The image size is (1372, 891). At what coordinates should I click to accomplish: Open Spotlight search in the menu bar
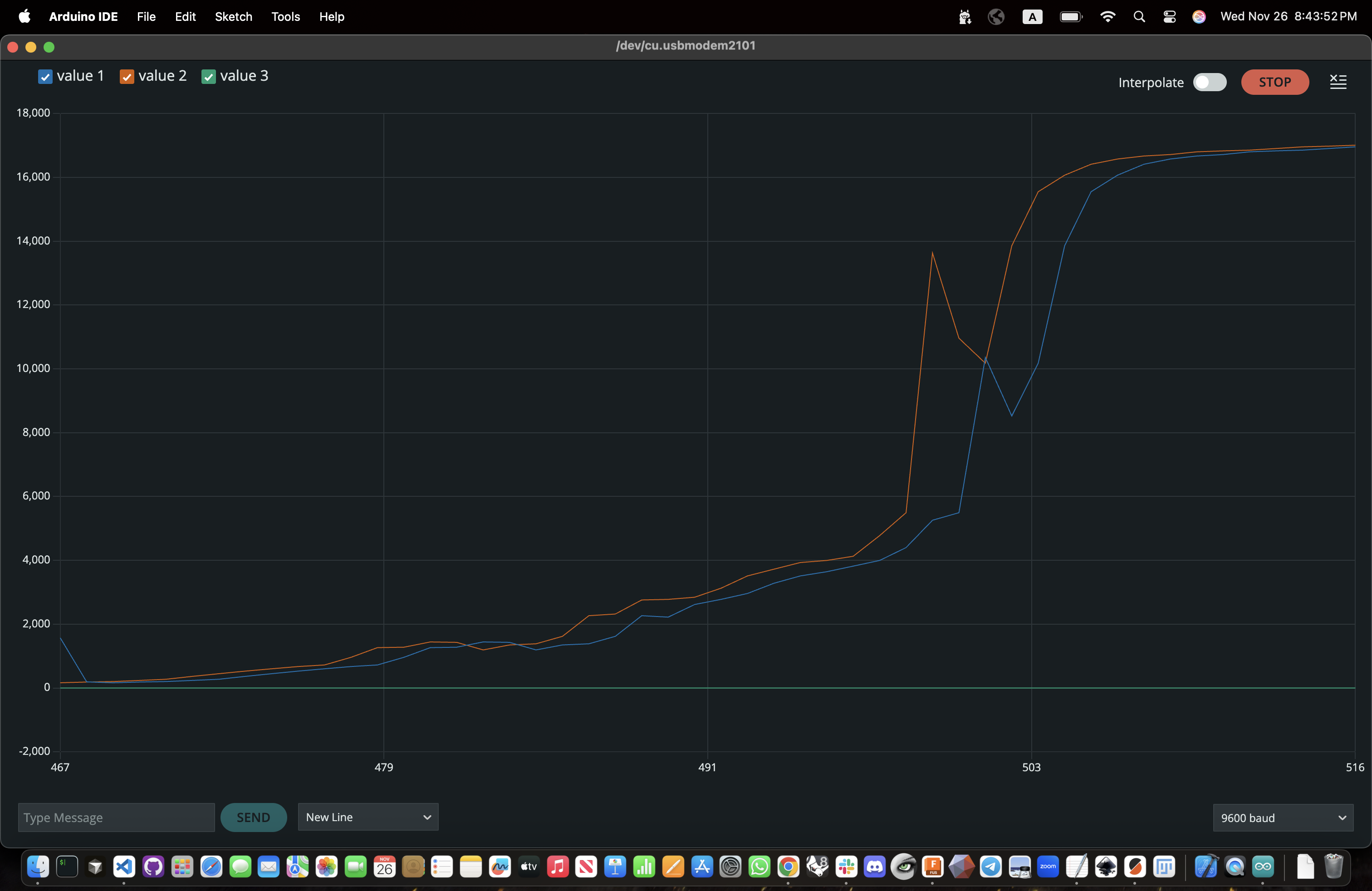(1139, 16)
